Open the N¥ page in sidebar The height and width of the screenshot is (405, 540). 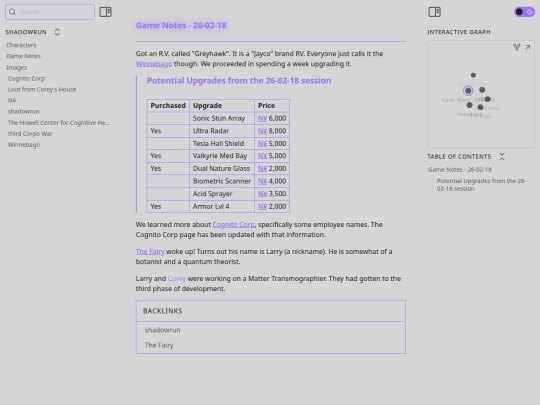pyautogui.click(x=12, y=101)
